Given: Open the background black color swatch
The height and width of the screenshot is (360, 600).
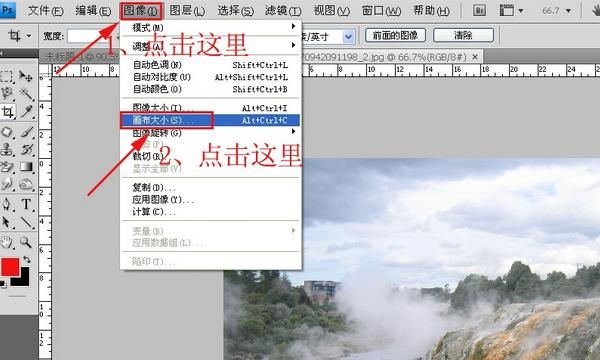Looking at the screenshot, I should pyautogui.click(x=24, y=280).
